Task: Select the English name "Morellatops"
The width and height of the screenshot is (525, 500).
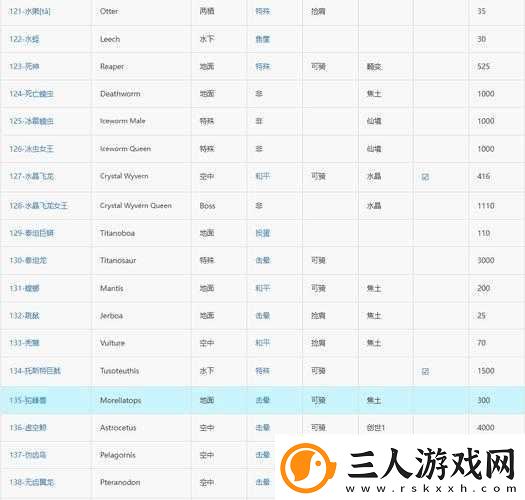Action: tap(120, 400)
